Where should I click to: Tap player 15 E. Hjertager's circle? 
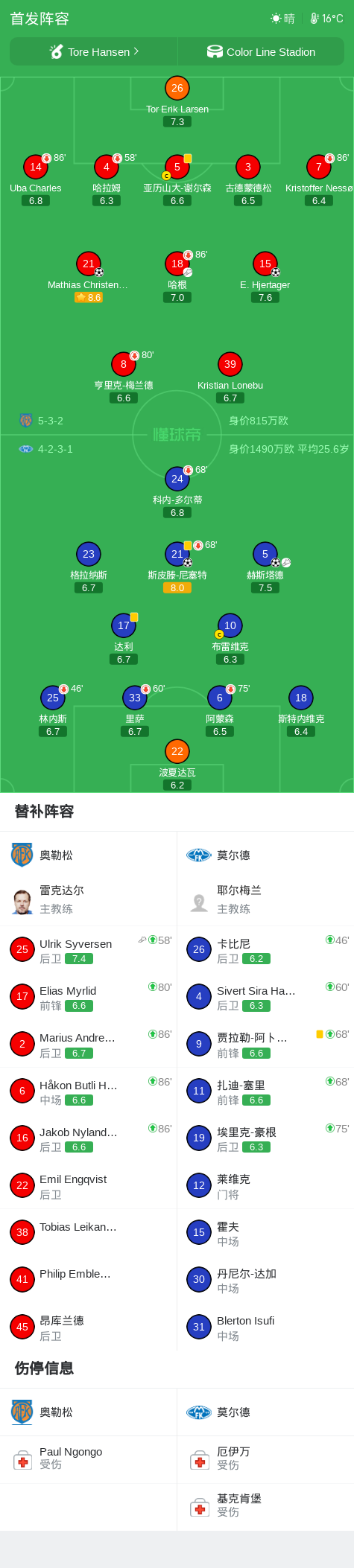pyautogui.click(x=265, y=264)
